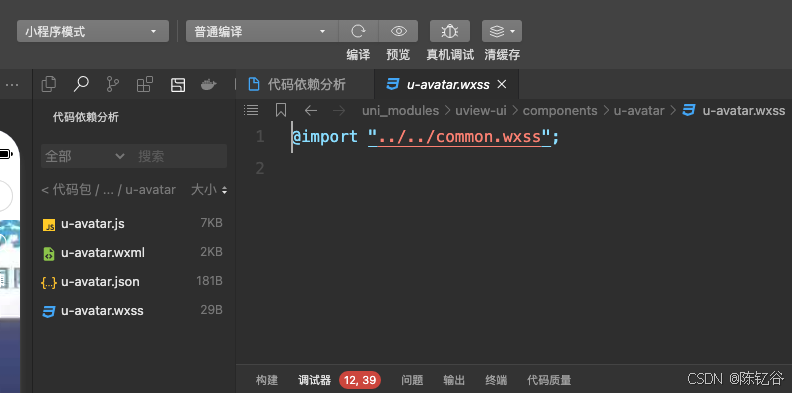Open the 小程序模式 mode dropdown
This screenshot has width=792, height=393.
93,31
